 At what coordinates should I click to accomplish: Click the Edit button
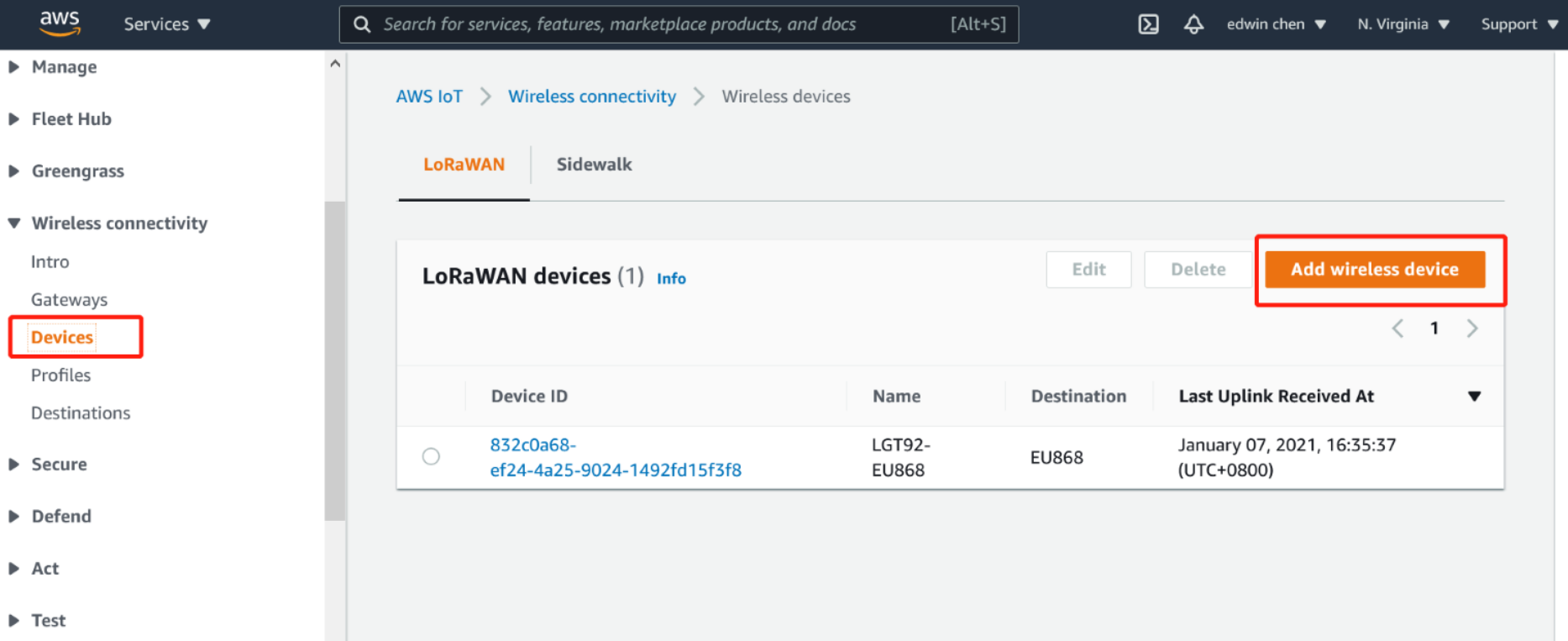[x=1088, y=270]
